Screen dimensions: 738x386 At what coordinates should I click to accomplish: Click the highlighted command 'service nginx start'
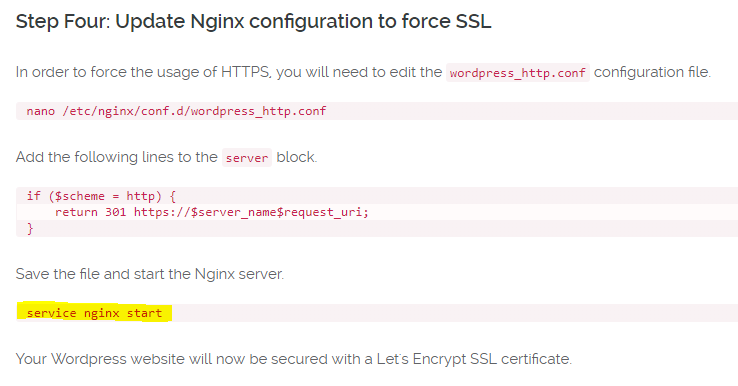[x=94, y=313]
